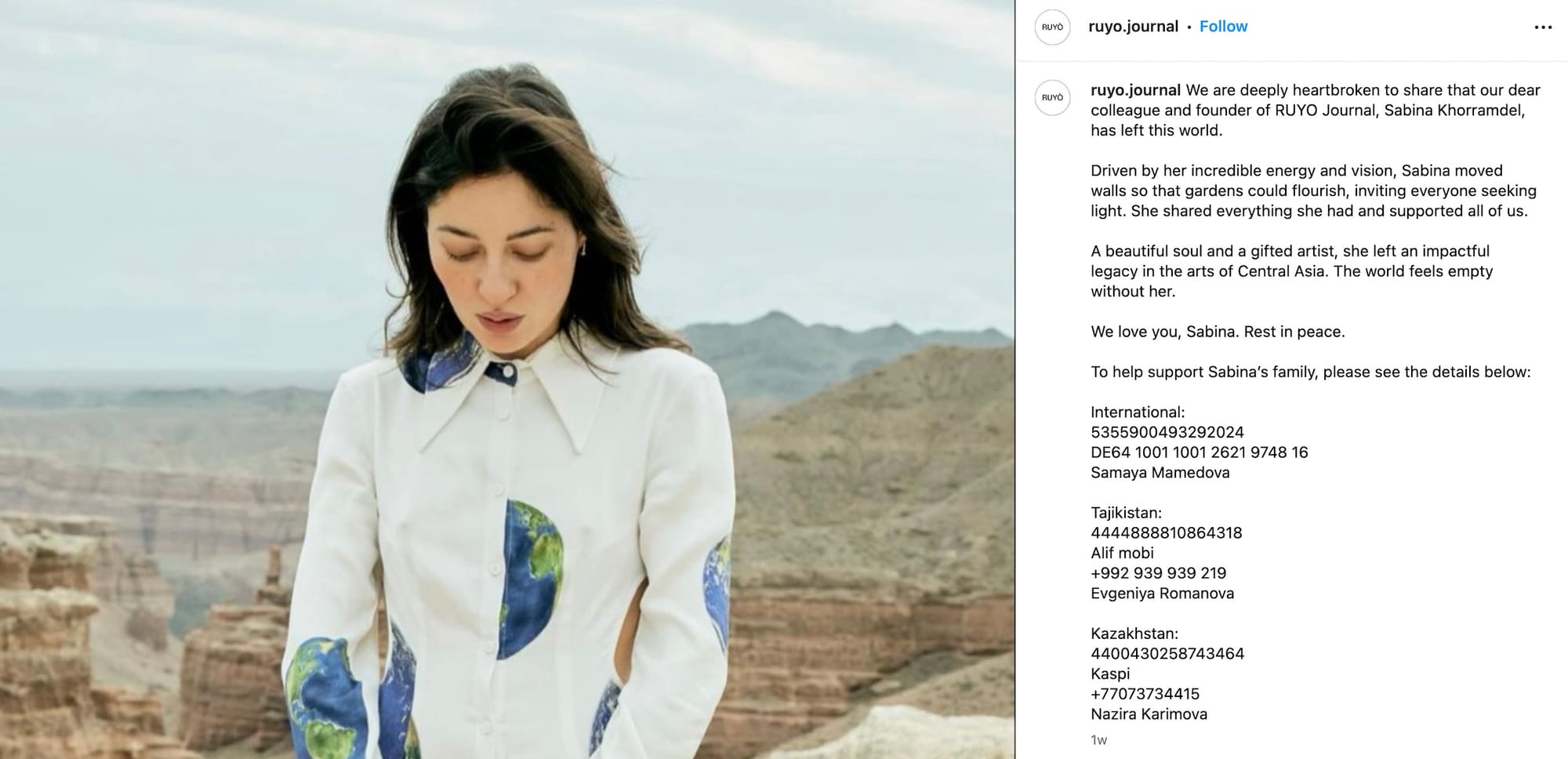The height and width of the screenshot is (759, 1568).
Task: Click the name Samaya Mamedova
Action: pos(1160,473)
